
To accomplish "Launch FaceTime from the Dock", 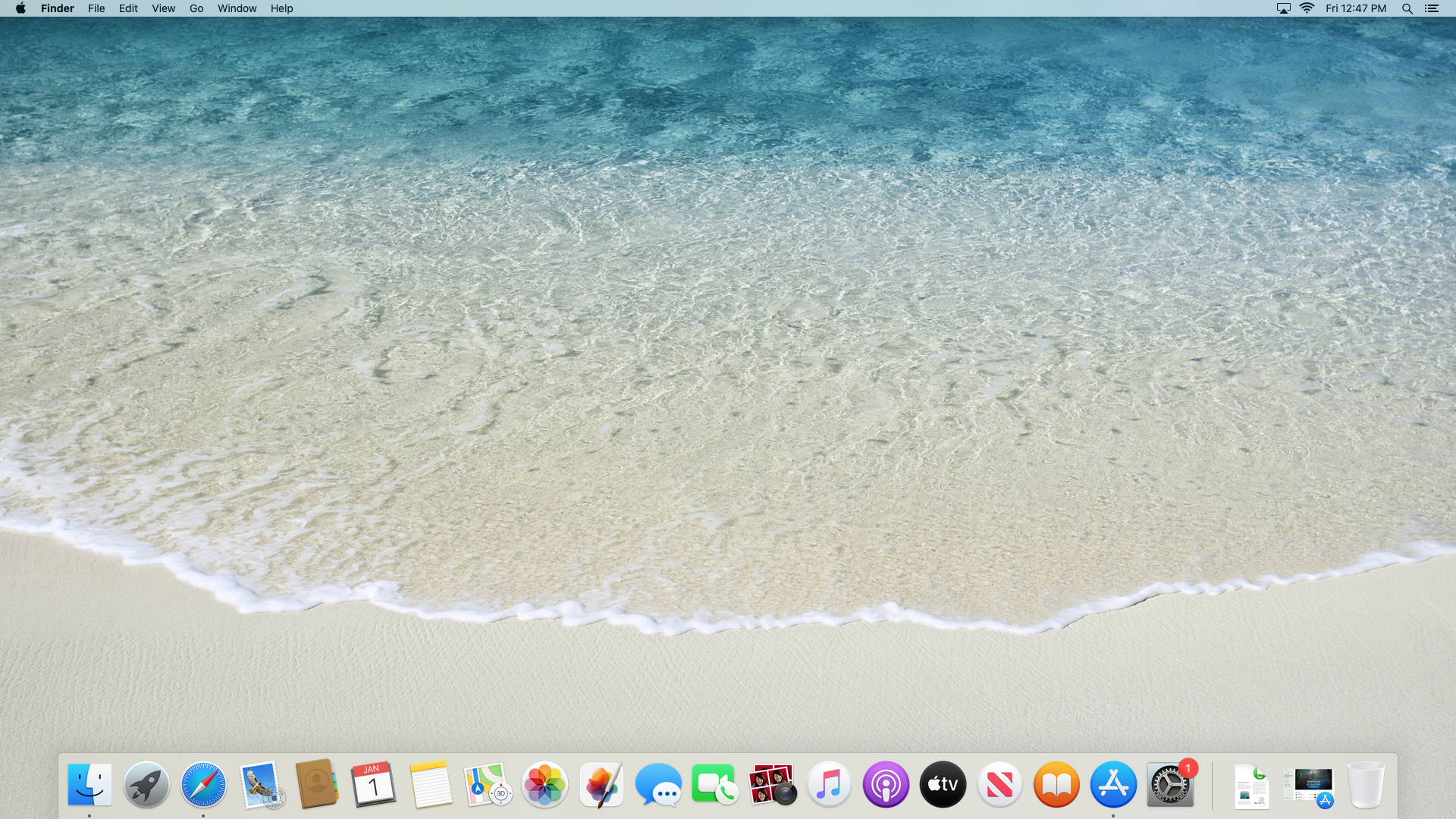I will [x=714, y=784].
